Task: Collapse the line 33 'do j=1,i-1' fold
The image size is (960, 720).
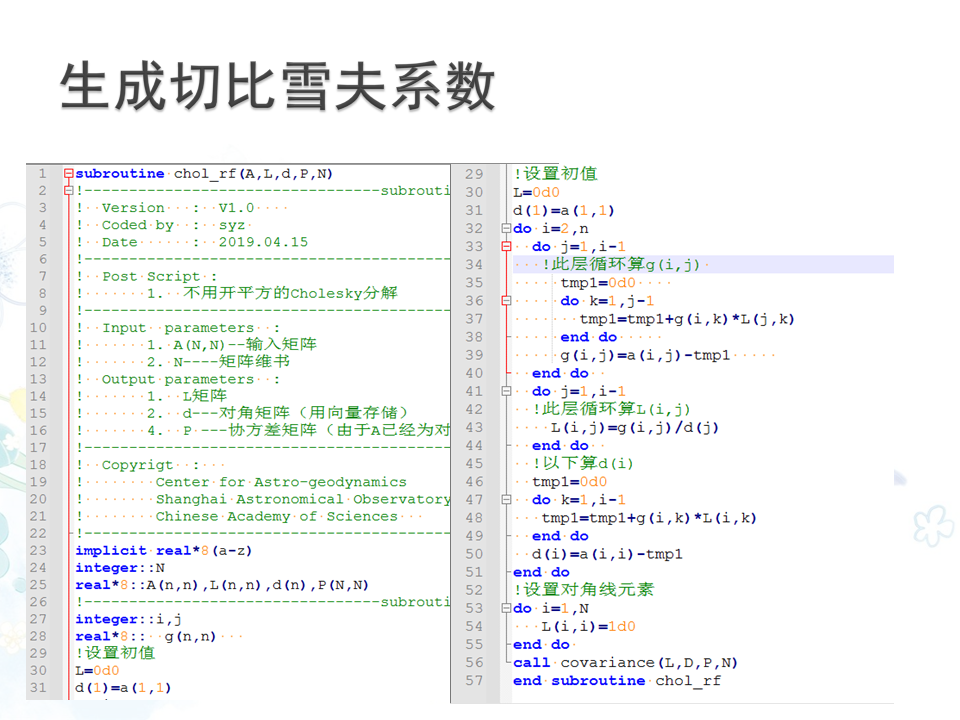Action: [506, 247]
